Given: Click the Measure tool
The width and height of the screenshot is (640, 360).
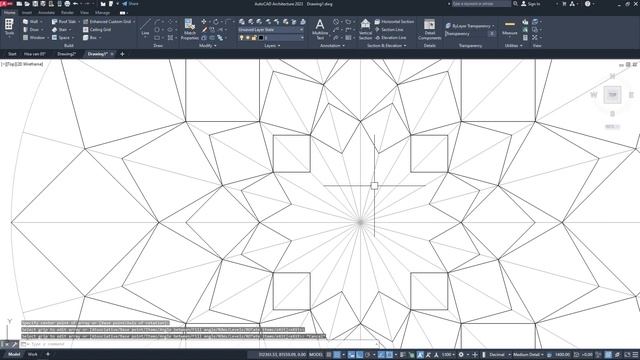Looking at the screenshot, I should [x=509, y=28].
